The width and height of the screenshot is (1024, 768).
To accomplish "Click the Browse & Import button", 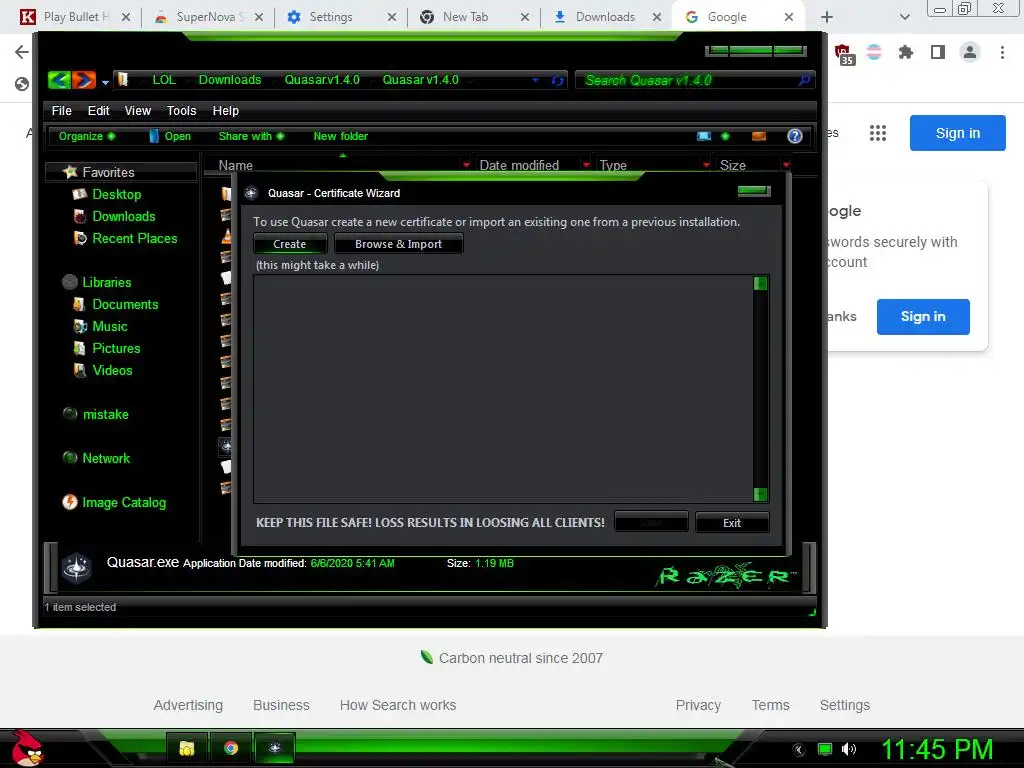I will [x=398, y=244].
